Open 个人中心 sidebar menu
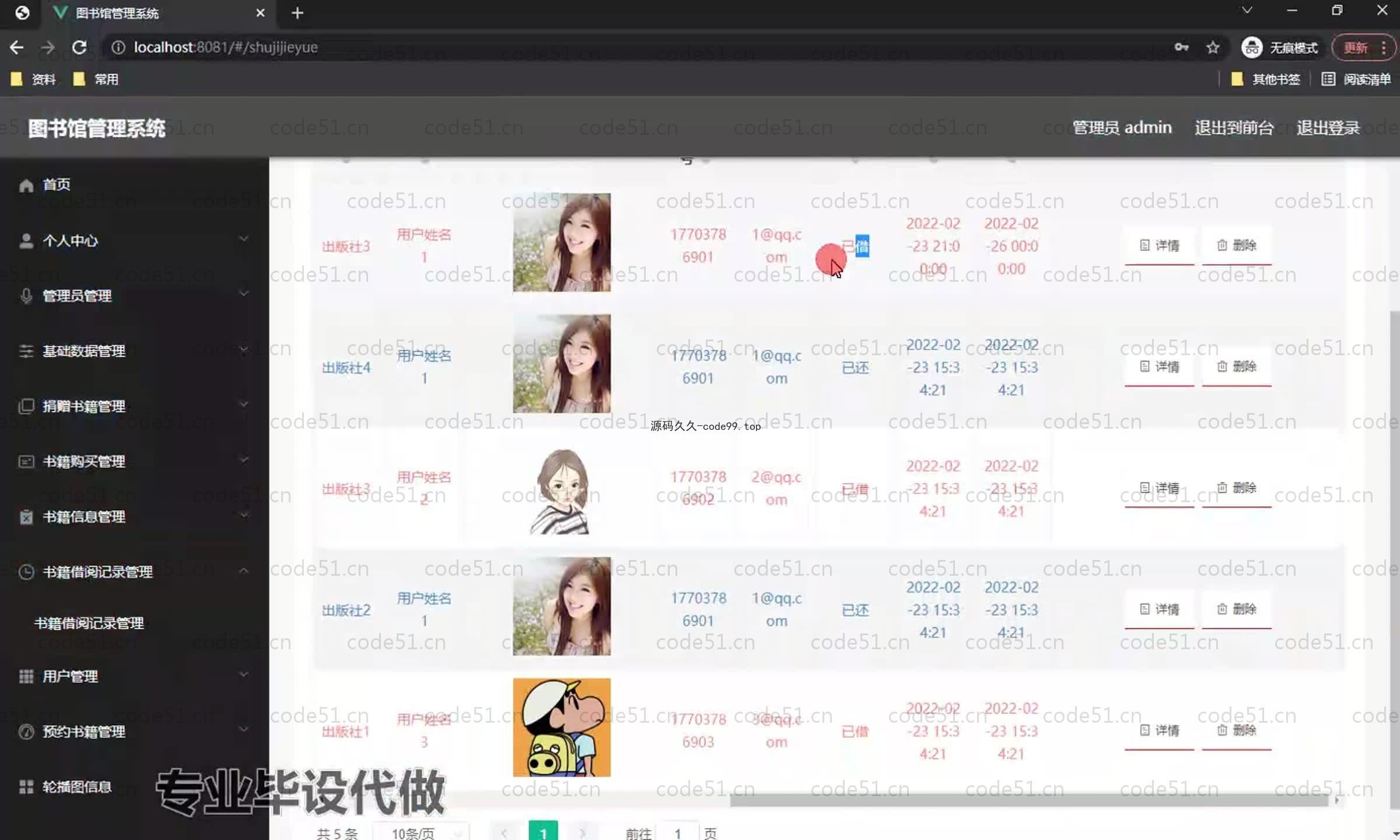The image size is (1400, 840). [x=70, y=240]
